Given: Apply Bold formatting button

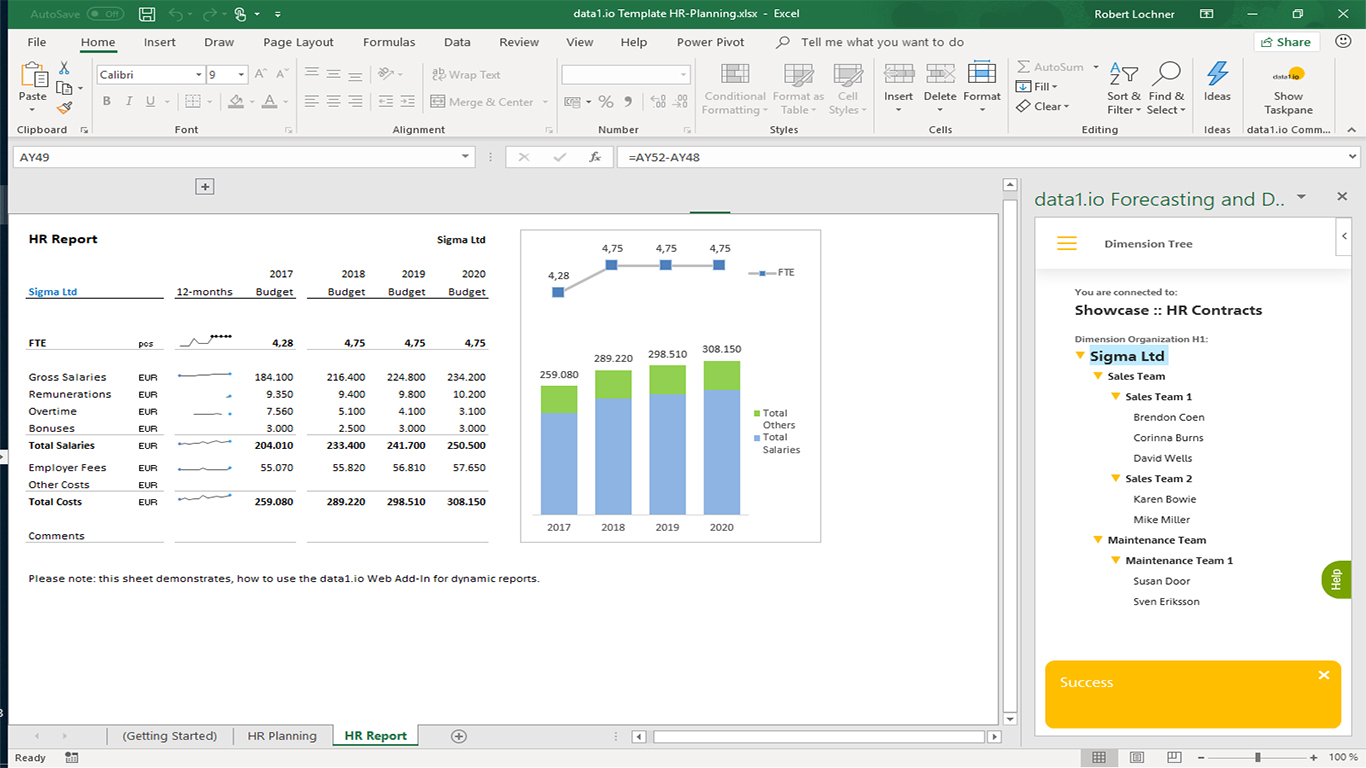Looking at the screenshot, I should point(106,101).
